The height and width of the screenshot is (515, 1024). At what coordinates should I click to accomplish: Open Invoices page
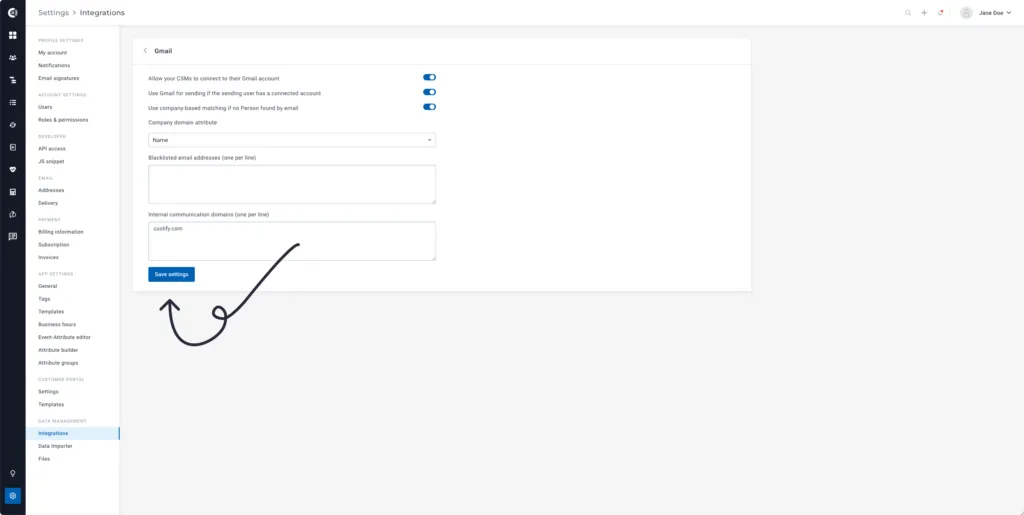point(48,257)
